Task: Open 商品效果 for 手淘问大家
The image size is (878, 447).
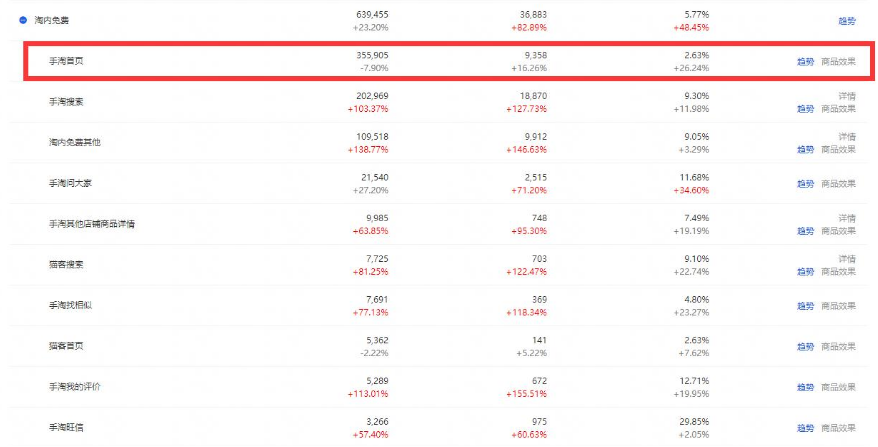Action: (838, 184)
